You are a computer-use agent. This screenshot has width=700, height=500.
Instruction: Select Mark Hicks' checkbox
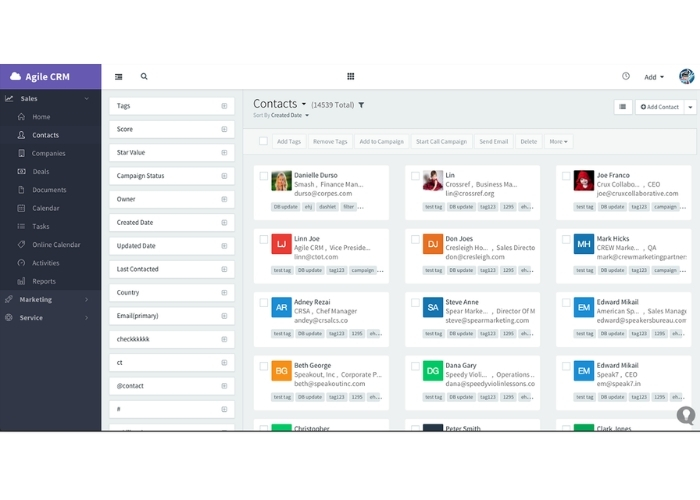566,239
